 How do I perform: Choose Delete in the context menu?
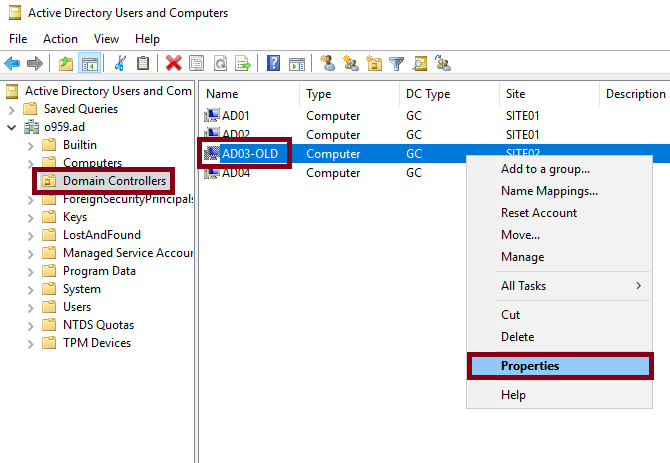tap(560, 337)
